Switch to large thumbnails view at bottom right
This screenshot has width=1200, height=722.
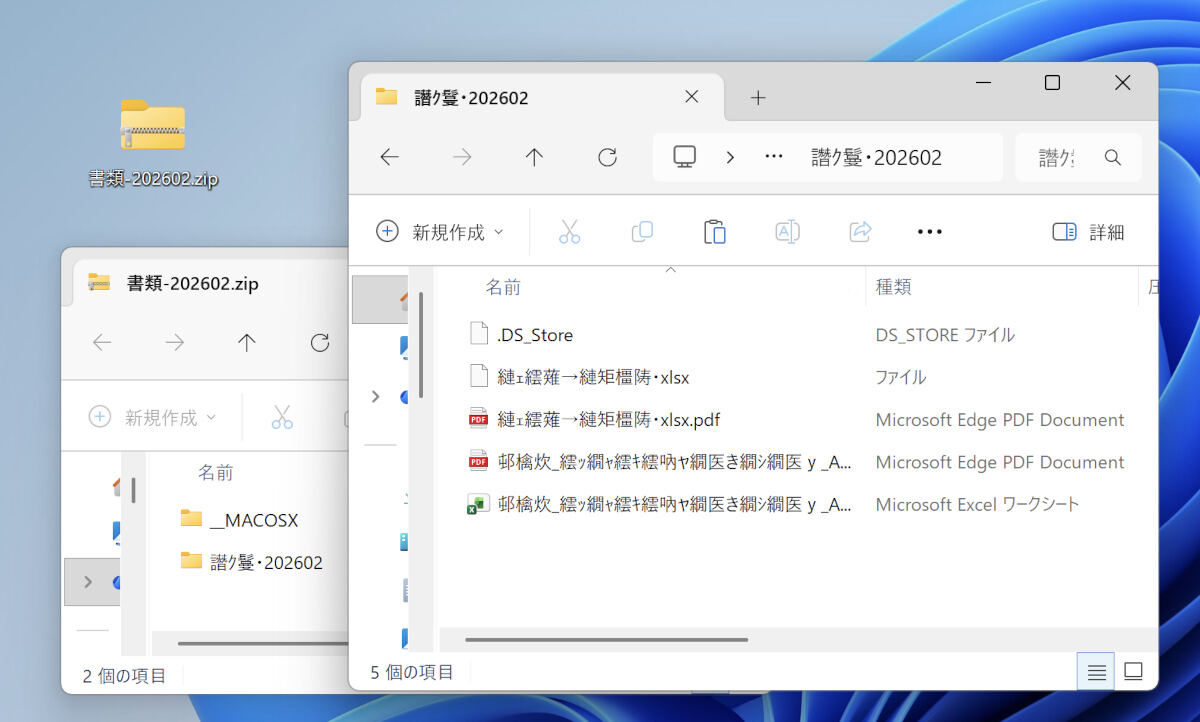[x=1134, y=671]
